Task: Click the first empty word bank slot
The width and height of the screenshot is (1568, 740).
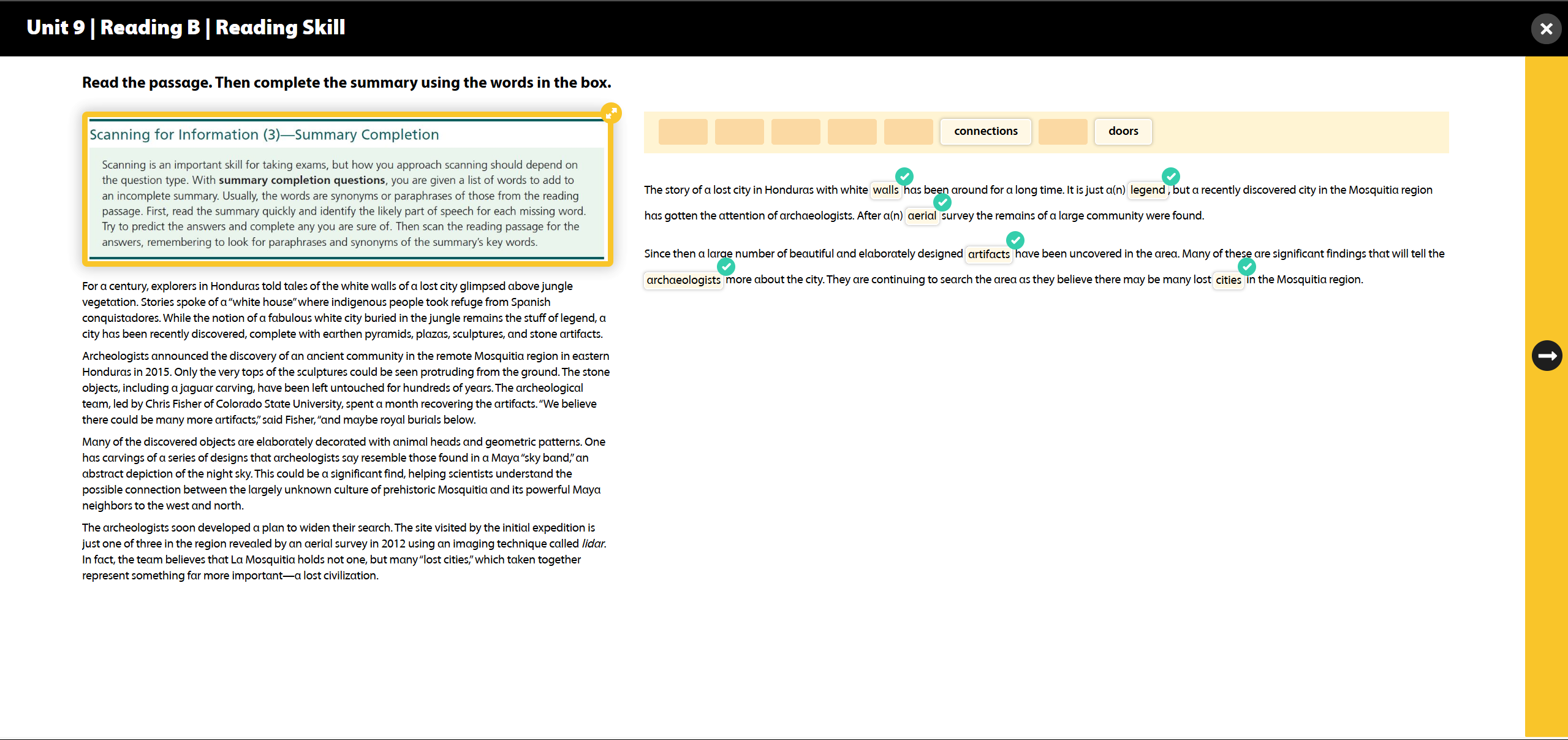Action: [x=683, y=131]
